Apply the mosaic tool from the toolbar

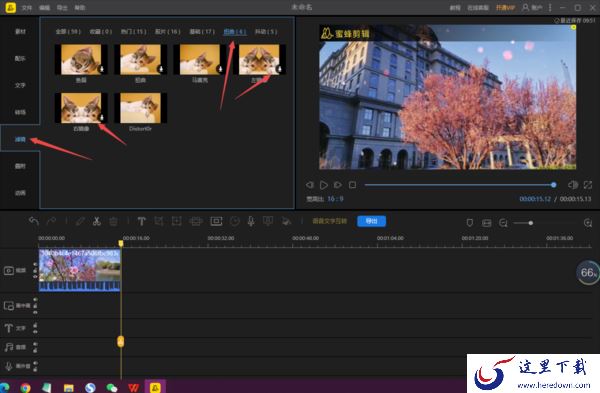[196, 221]
